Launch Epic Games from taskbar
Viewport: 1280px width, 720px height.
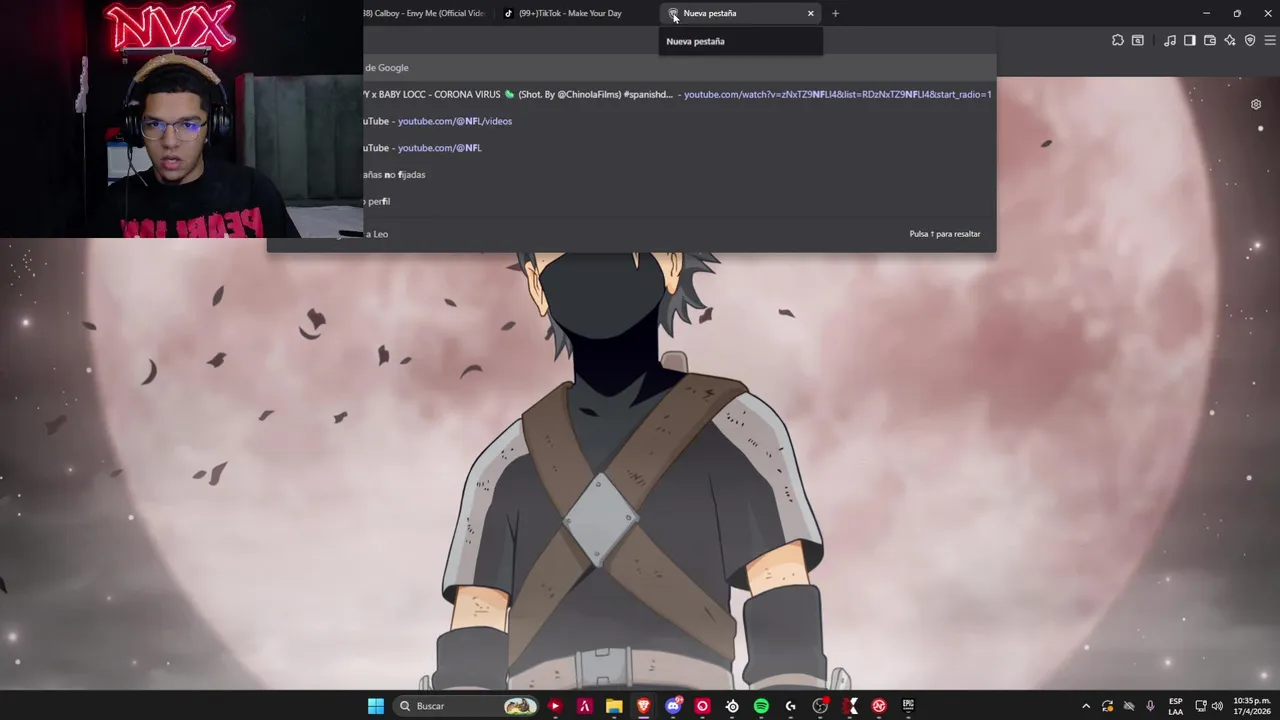[908, 706]
